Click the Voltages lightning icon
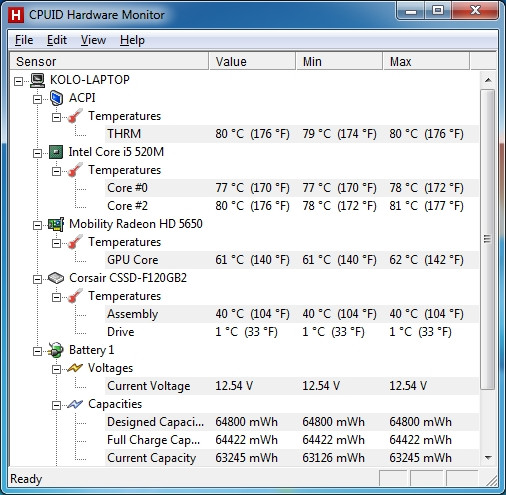The height and width of the screenshot is (495, 506). [75, 368]
